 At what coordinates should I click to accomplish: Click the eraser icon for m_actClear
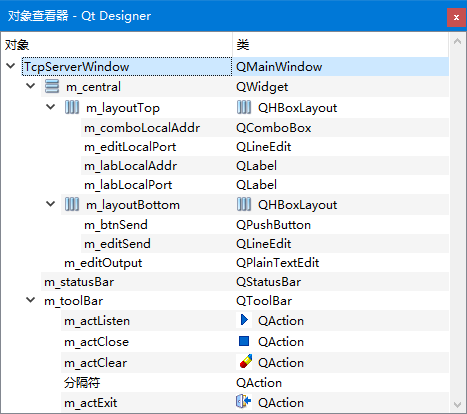(245, 362)
